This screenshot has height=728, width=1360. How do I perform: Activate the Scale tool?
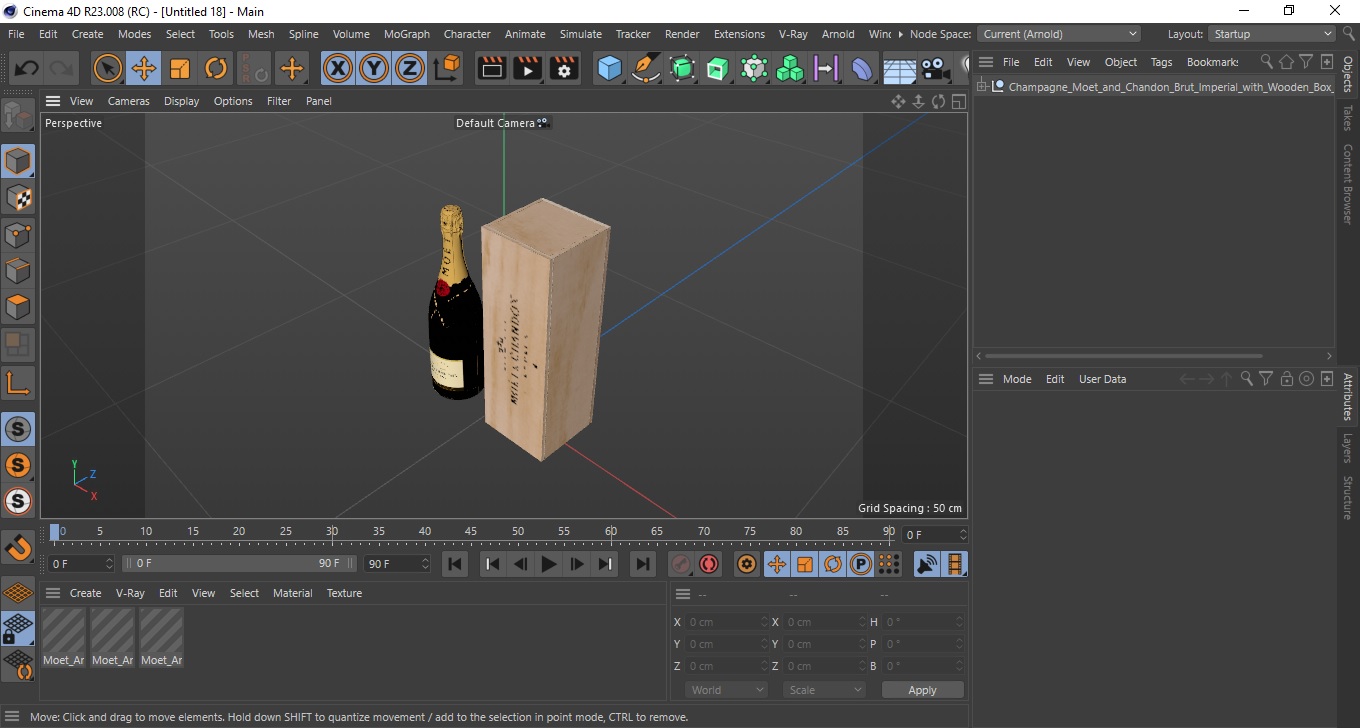click(x=180, y=69)
